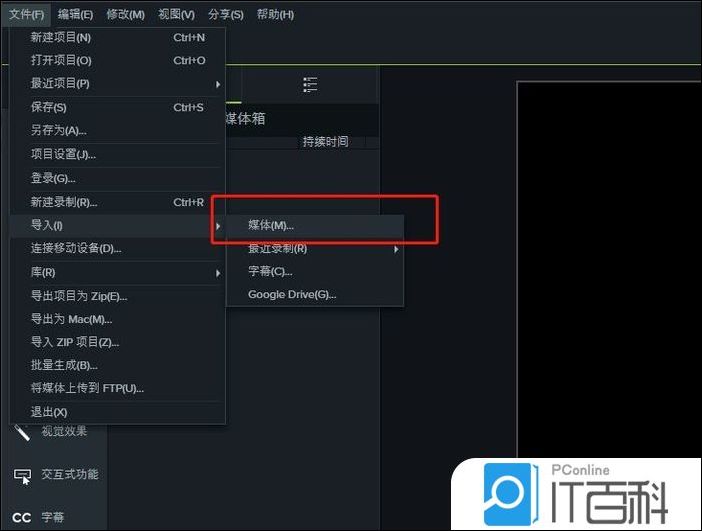Choose 新建项目(N) from File menu
702x531 pixels.
pos(117,38)
